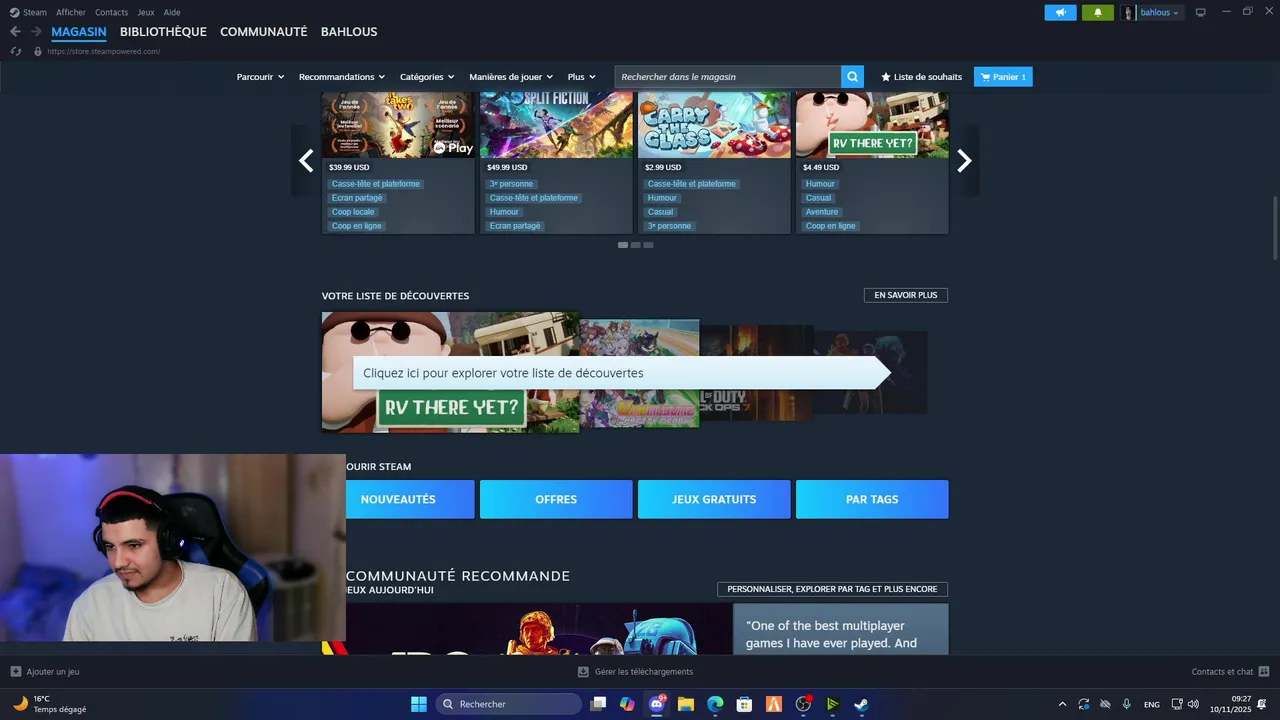Image resolution: width=1280 pixels, height=720 pixels.
Task: Click the download icon next to Gérer les téléchargements
Action: coord(584,672)
